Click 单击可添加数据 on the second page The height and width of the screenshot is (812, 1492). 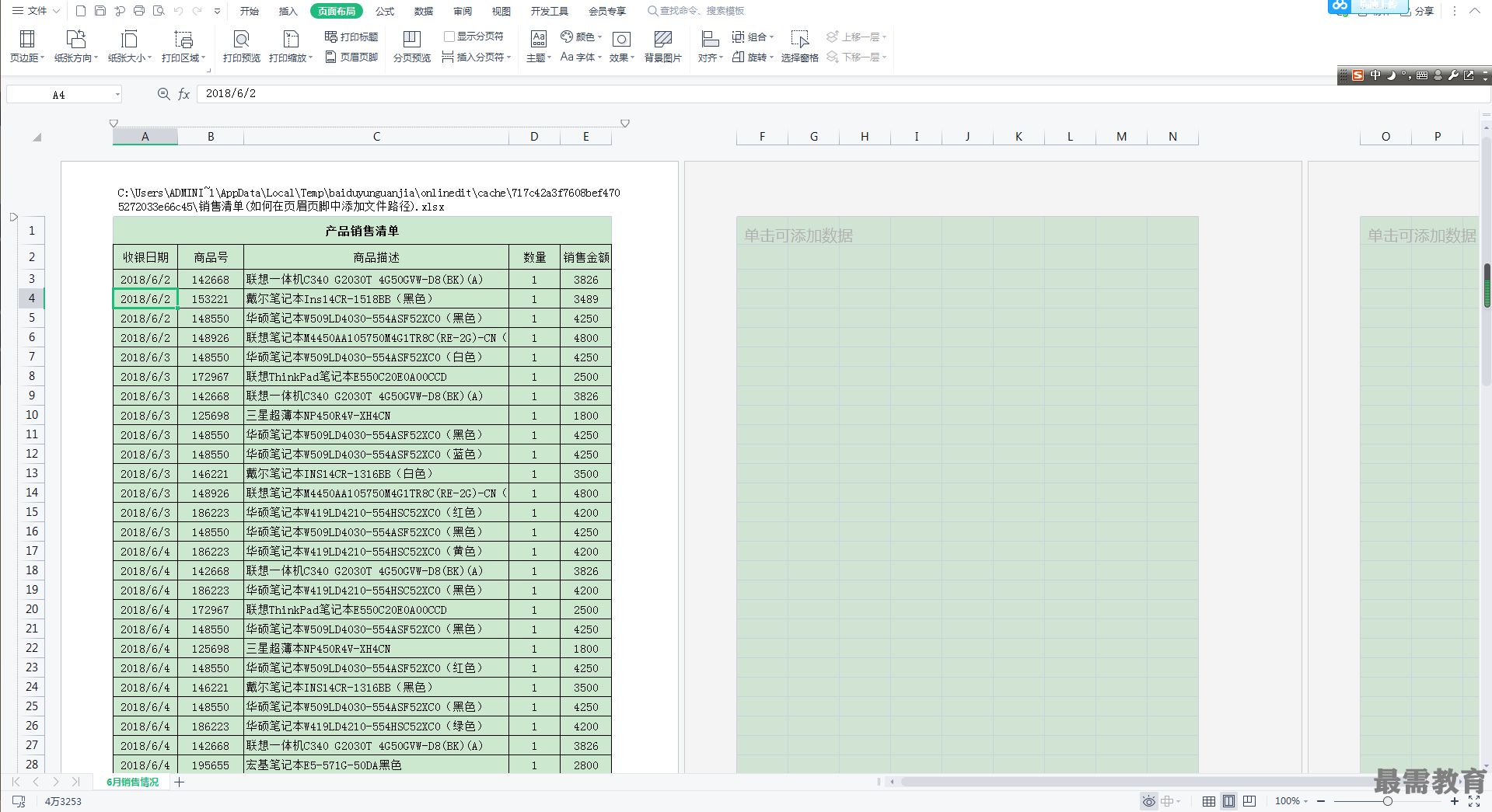[x=798, y=235]
